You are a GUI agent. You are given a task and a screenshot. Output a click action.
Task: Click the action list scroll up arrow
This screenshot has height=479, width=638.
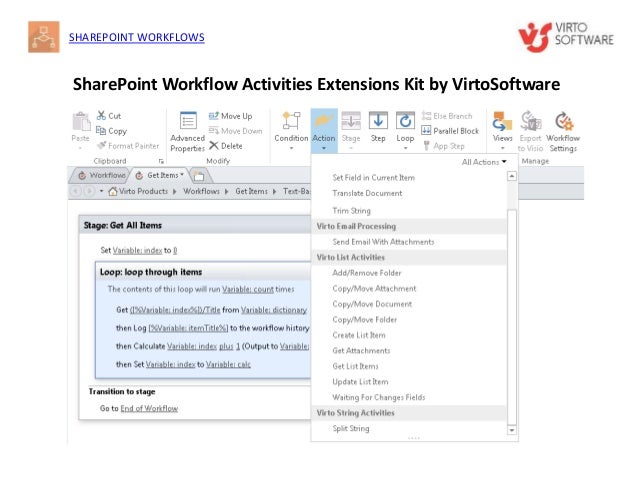pos(512,176)
